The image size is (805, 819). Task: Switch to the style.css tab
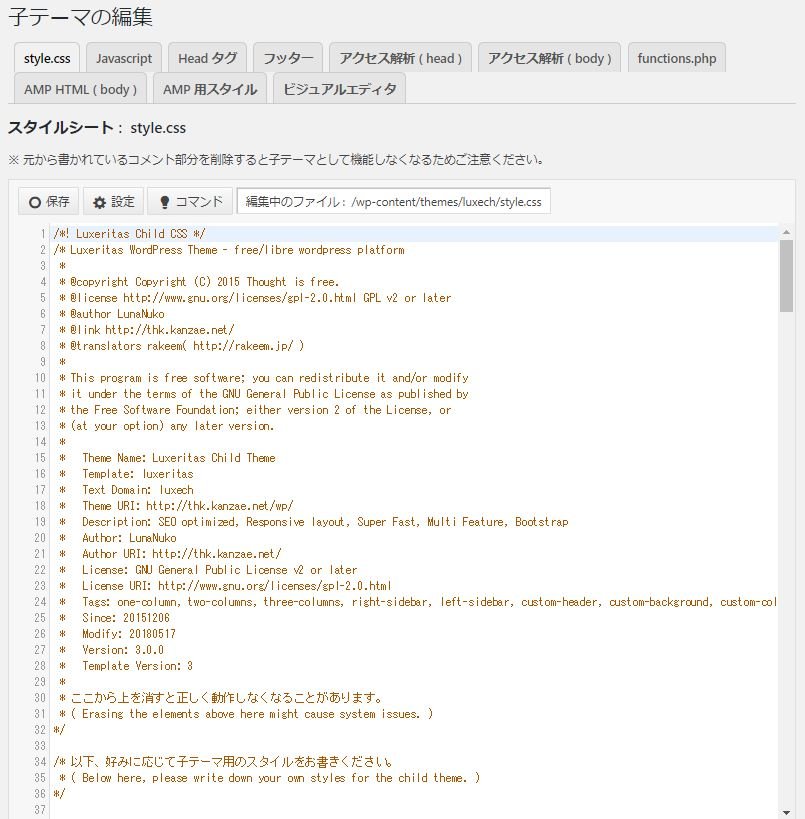(x=47, y=58)
